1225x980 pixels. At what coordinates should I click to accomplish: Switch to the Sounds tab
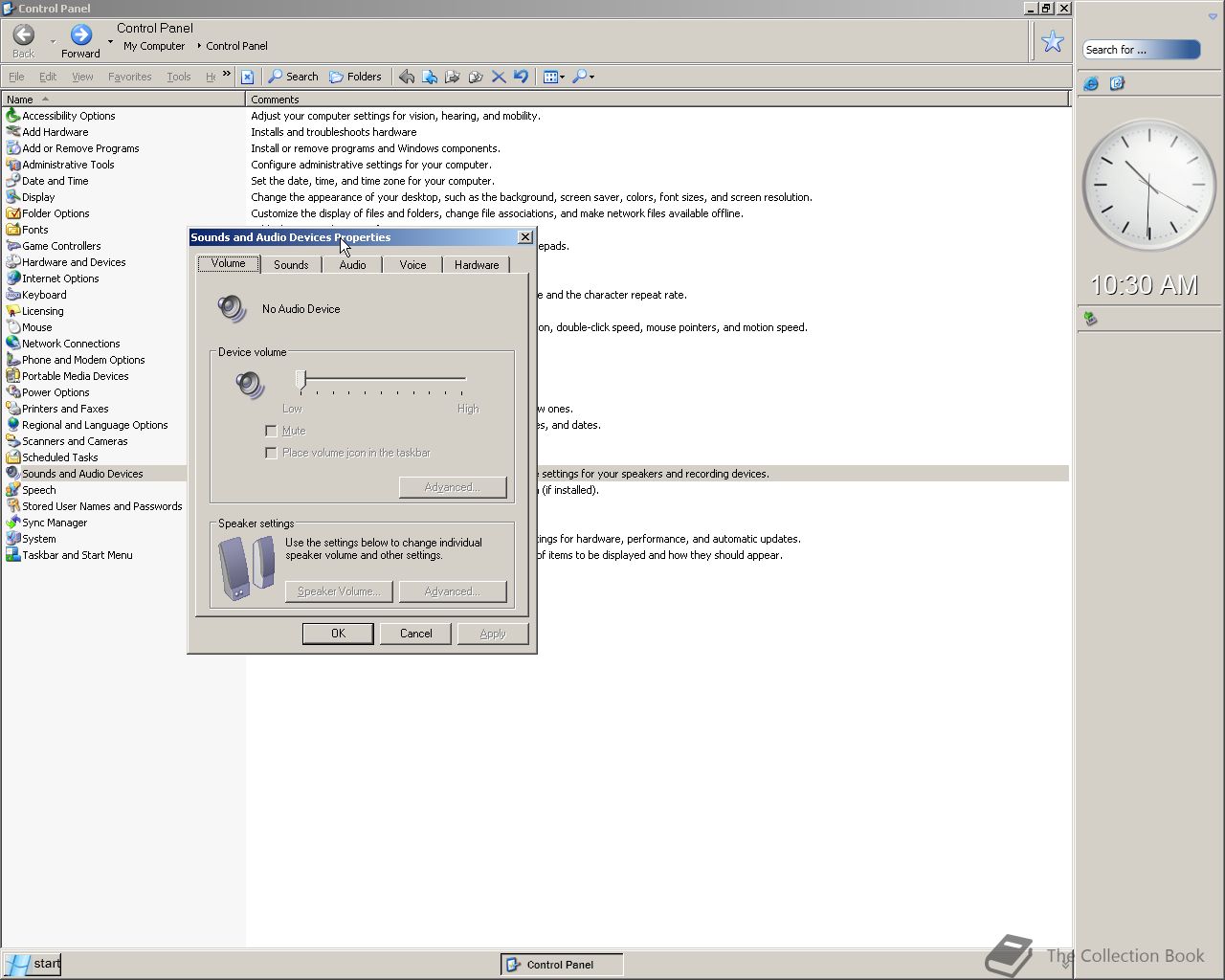[x=291, y=265]
